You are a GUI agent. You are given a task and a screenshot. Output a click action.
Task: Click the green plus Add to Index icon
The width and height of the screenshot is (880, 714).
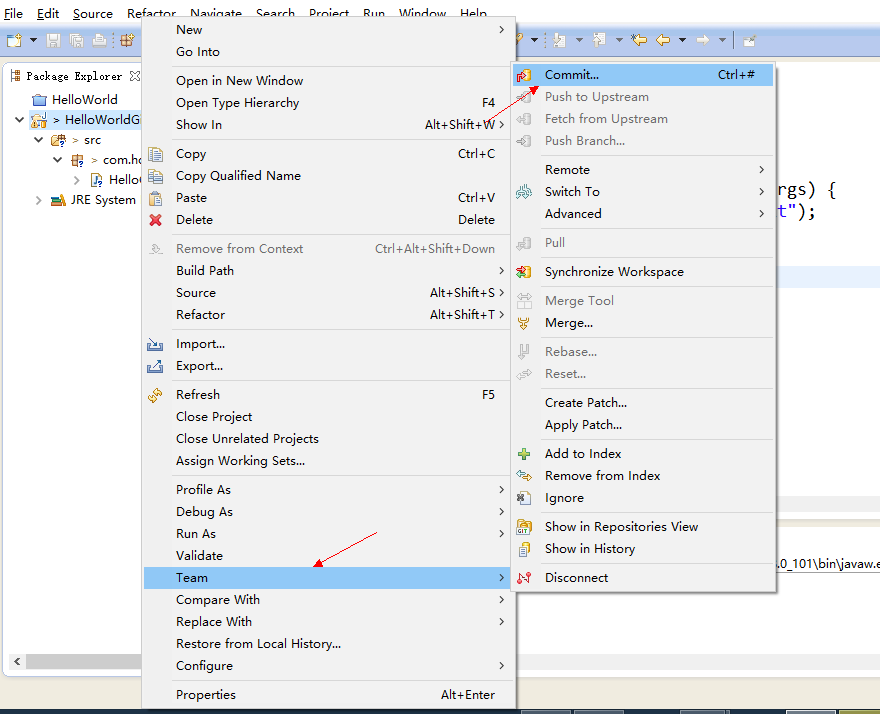point(524,454)
